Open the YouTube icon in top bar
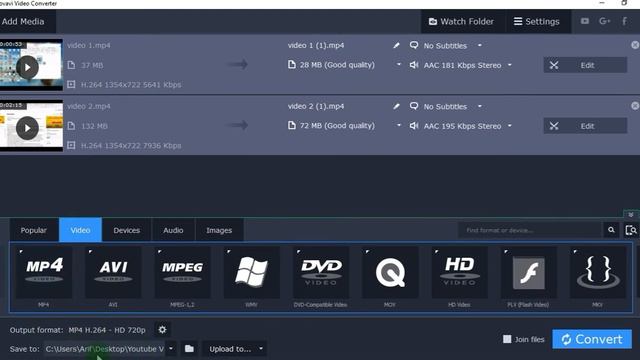Image resolution: width=640 pixels, height=360 pixels. tap(585, 21)
